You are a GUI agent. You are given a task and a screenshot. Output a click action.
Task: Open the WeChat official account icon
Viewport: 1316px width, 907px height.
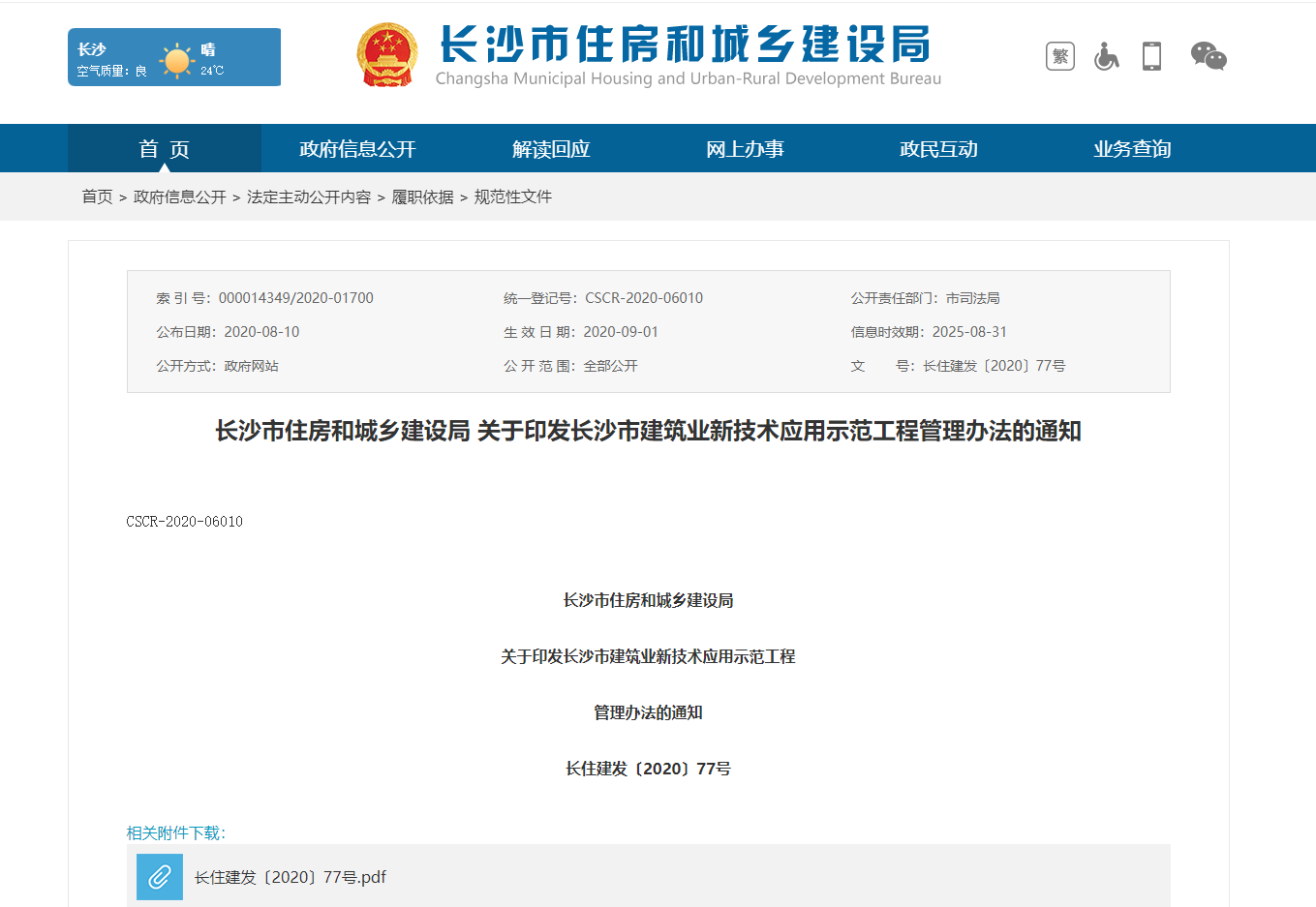(1208, 56)
